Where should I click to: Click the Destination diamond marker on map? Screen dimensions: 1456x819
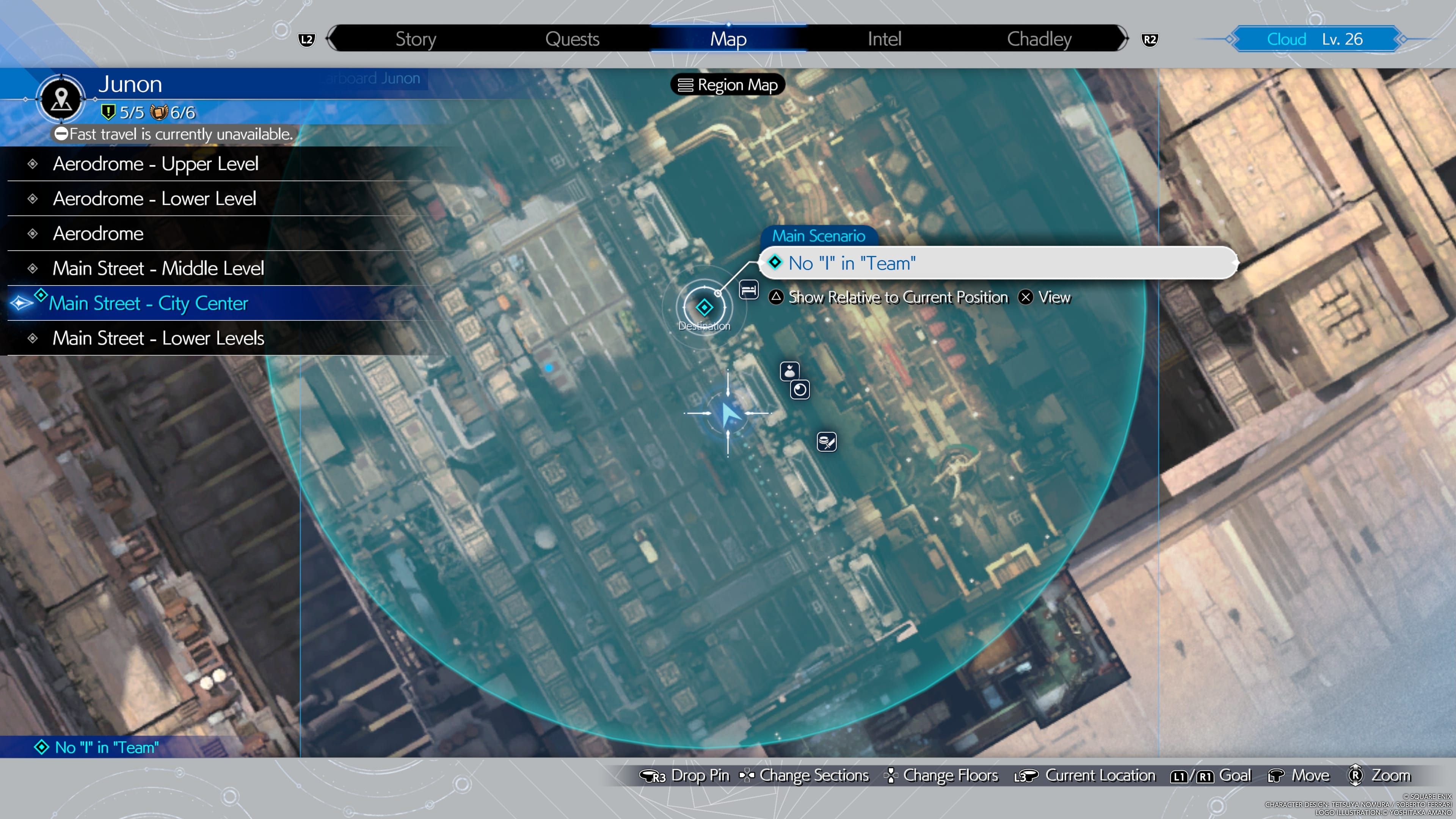point(704,308)
